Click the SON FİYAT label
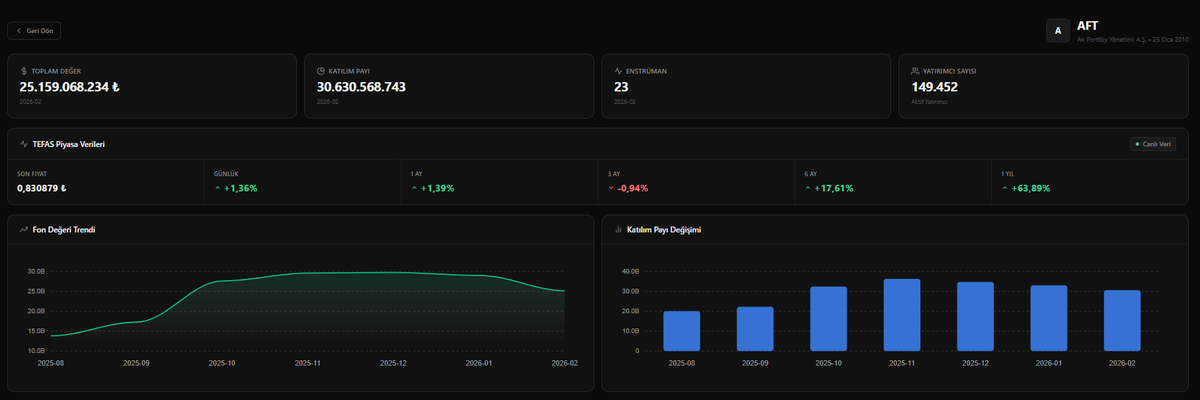The width and height of the screenshot is (1200, 400). pyautogui.click(x=32, y=173)
